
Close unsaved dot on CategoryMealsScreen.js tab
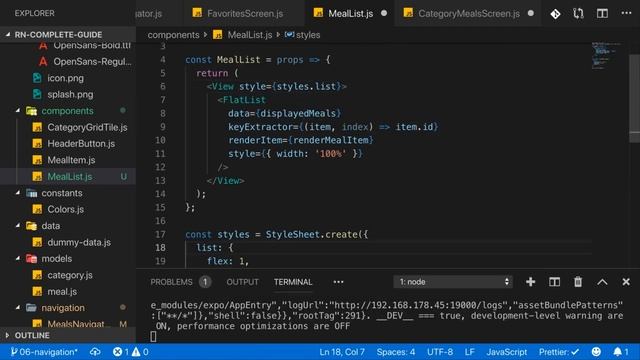click(x=530, y=13)
